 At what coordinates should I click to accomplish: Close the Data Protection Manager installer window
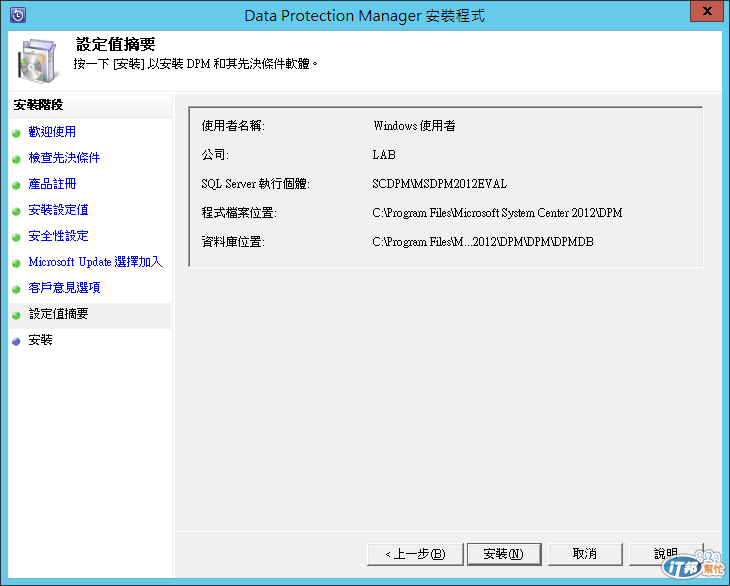(707, 11)
